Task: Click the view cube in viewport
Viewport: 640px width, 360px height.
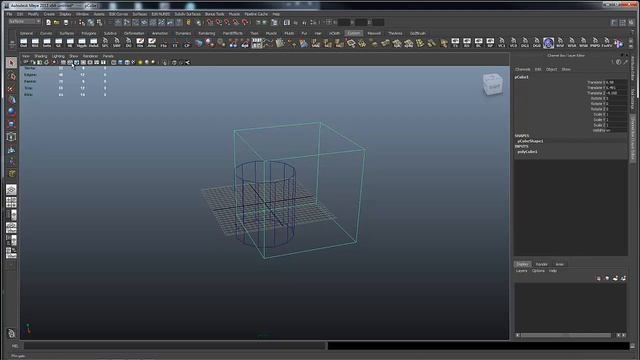Action: click(492, 84)
